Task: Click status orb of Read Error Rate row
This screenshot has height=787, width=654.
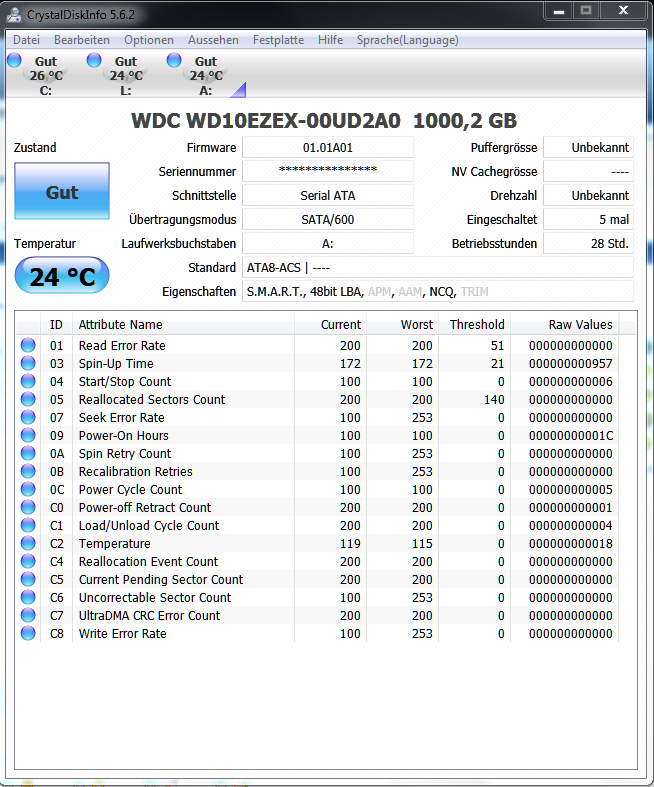Action: 28,345
